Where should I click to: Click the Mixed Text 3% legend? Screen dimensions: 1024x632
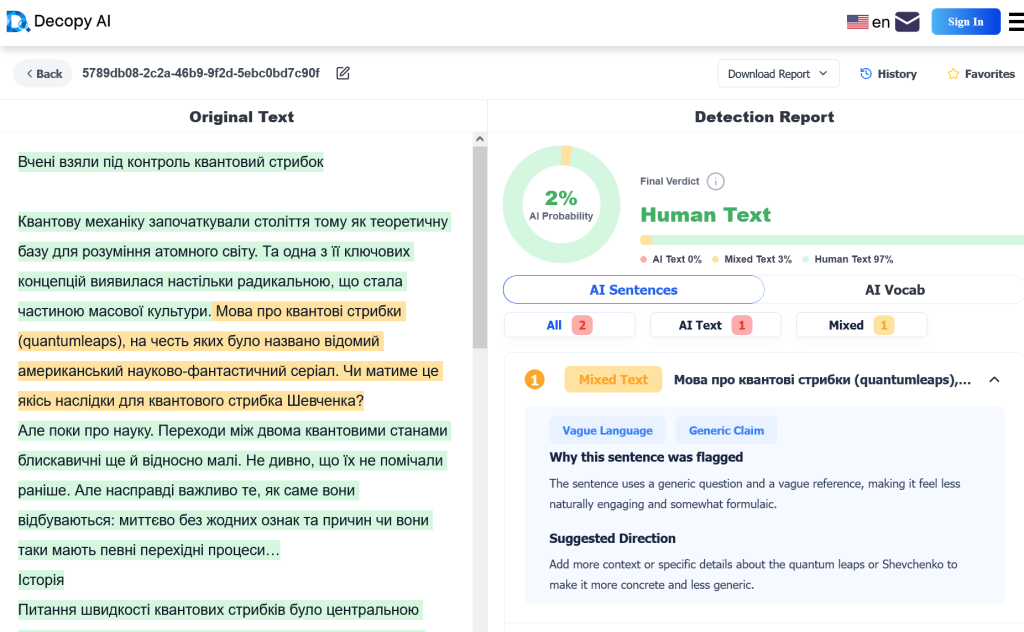click(752, 259)
